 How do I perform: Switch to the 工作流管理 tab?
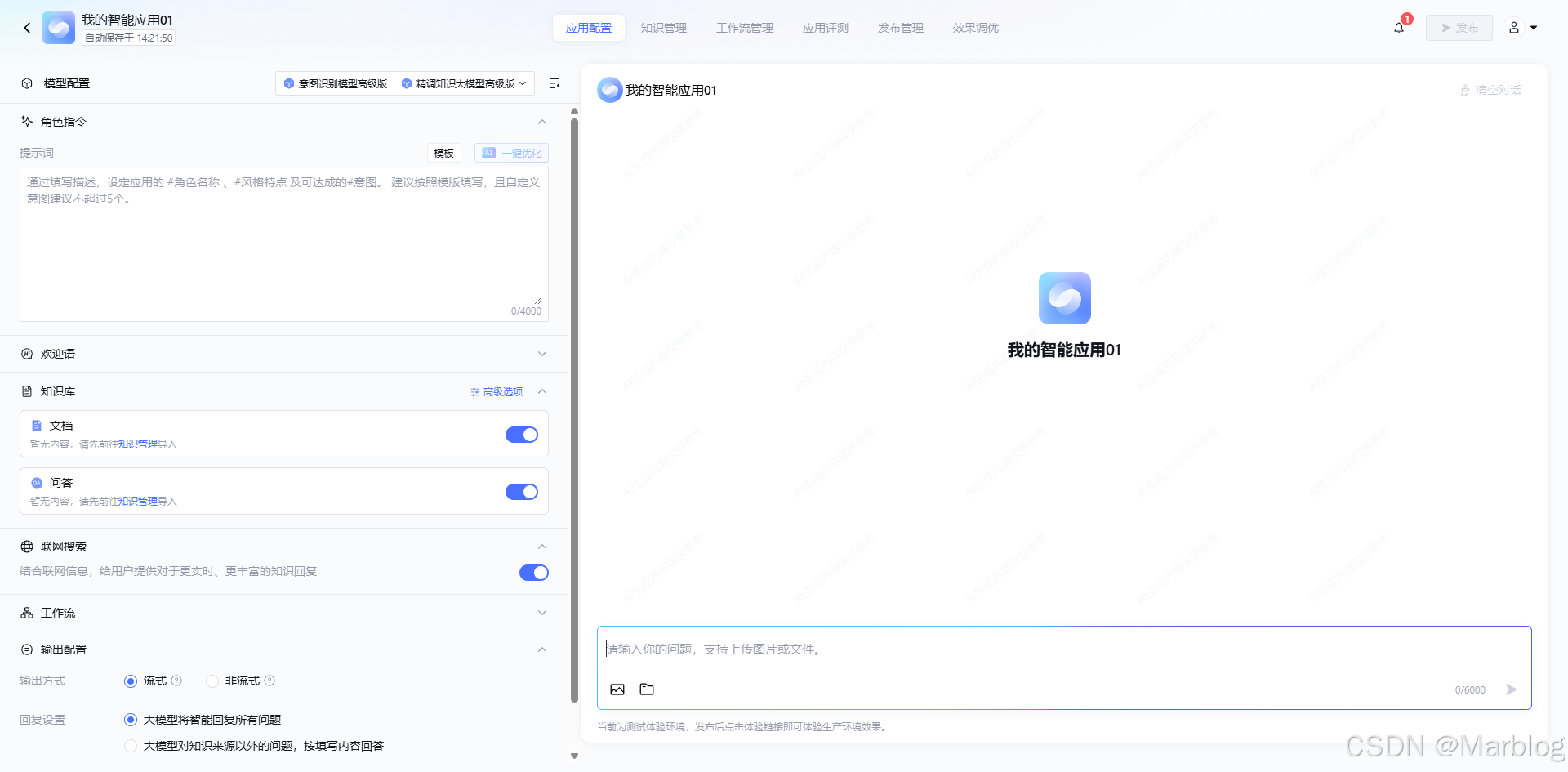tap(745, 28)
